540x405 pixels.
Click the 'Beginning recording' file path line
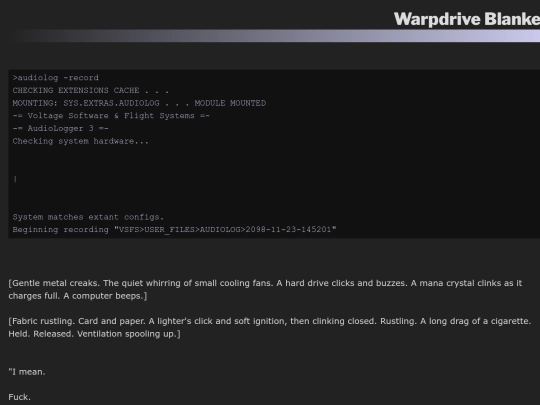(174, 230)
